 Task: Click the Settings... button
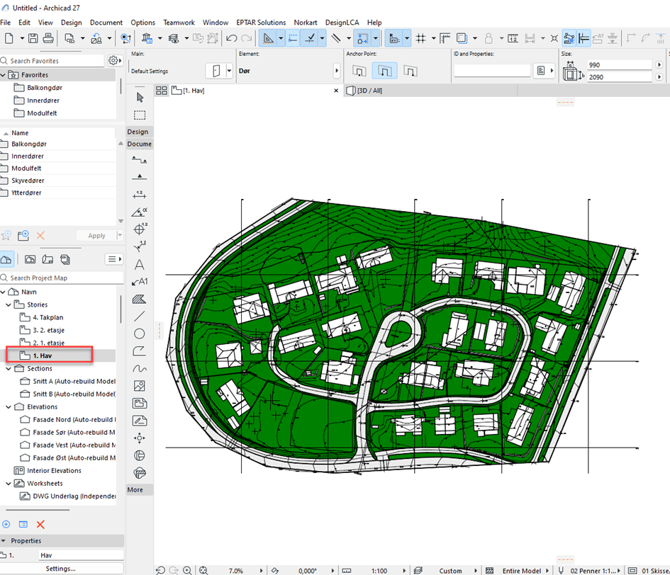click(60, 568)
